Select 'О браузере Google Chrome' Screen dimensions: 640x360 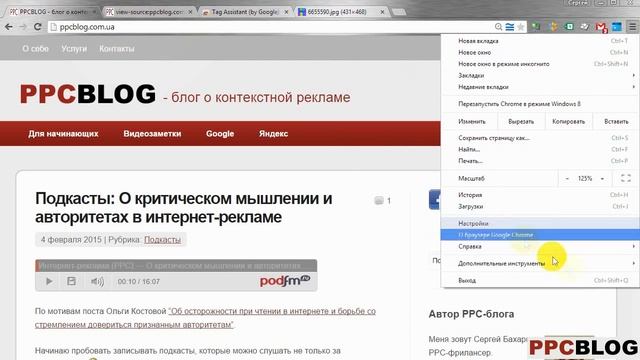coord(540,235)
